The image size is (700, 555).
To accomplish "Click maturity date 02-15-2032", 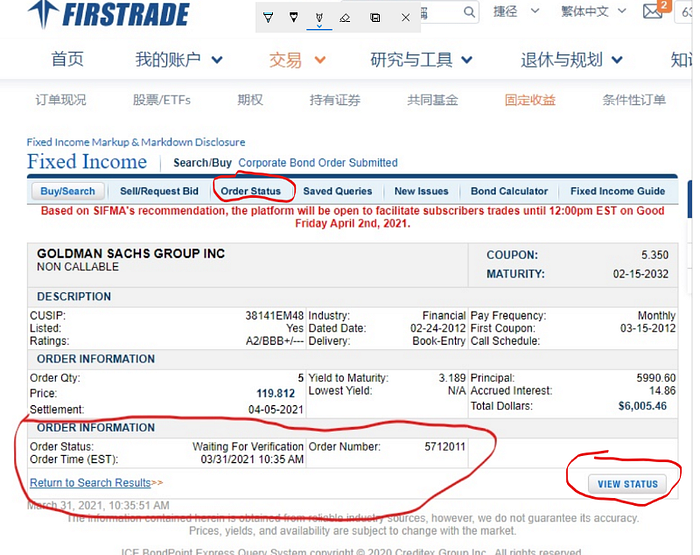I will [641, 274].
